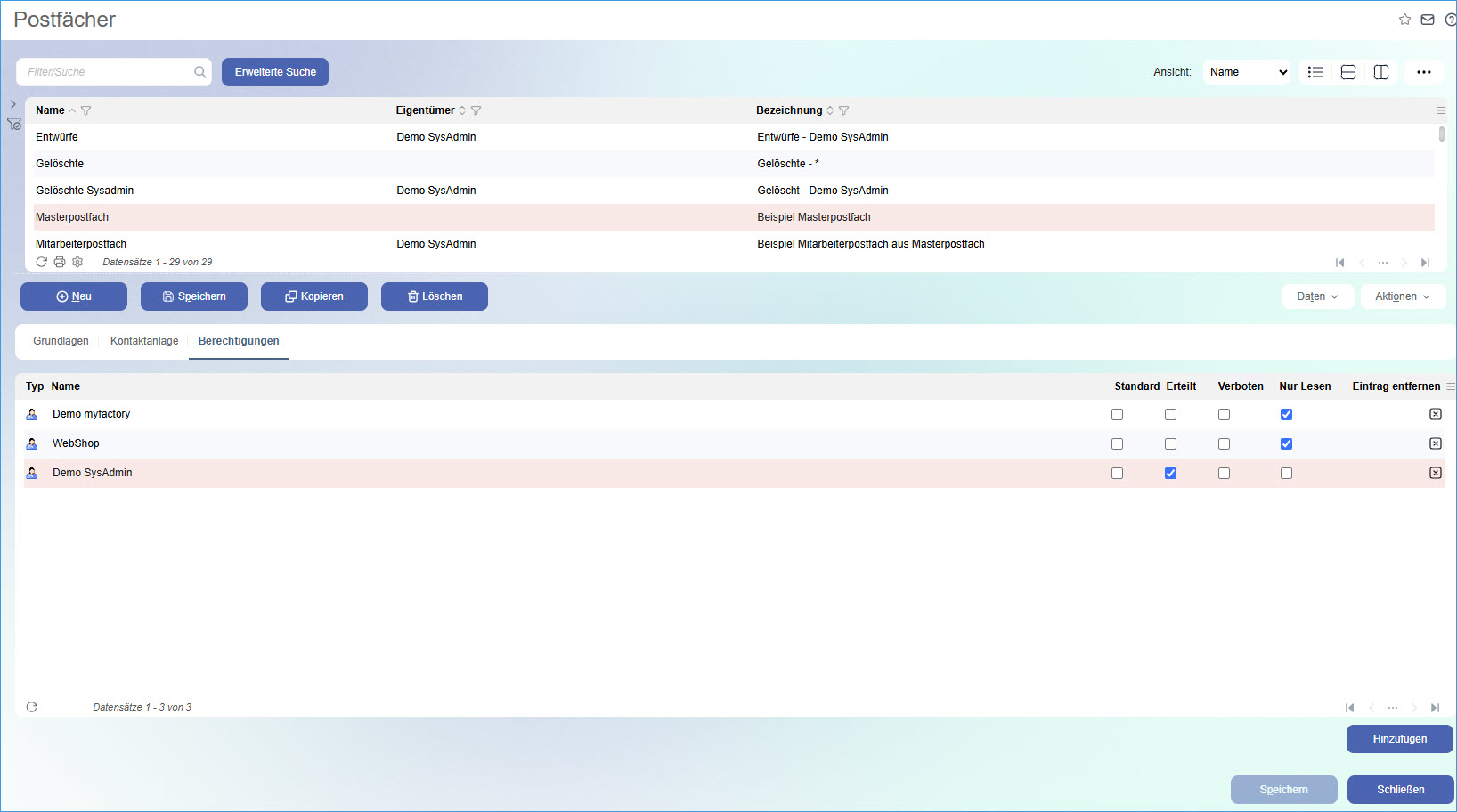
Task: Click the favorite star icon
Action: (1404, 20)
